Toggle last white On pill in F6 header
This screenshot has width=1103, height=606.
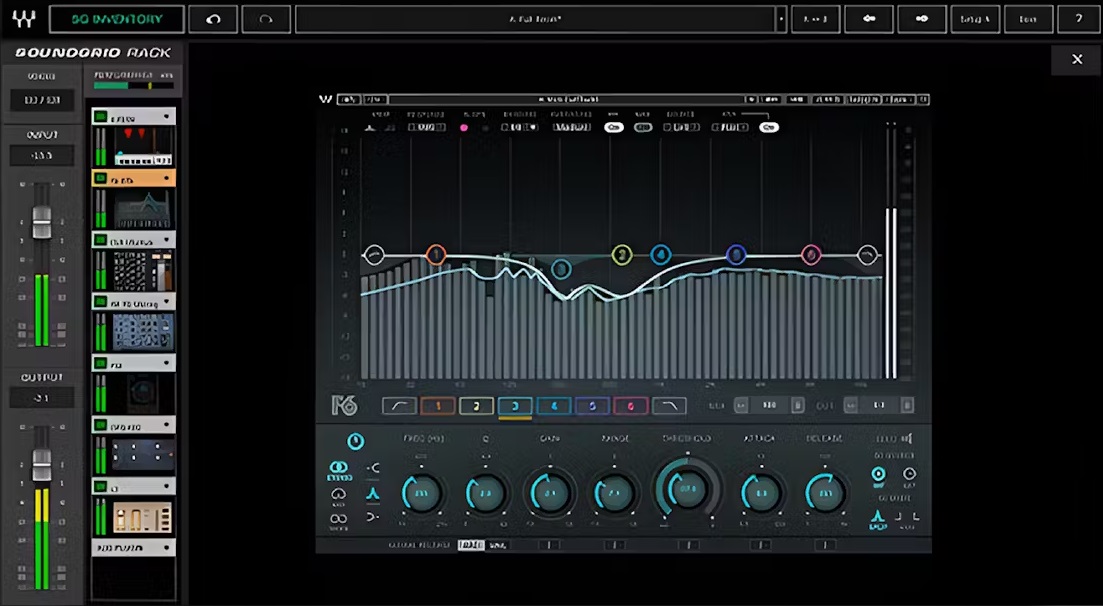pyautogui.click(x=769, y=127)
